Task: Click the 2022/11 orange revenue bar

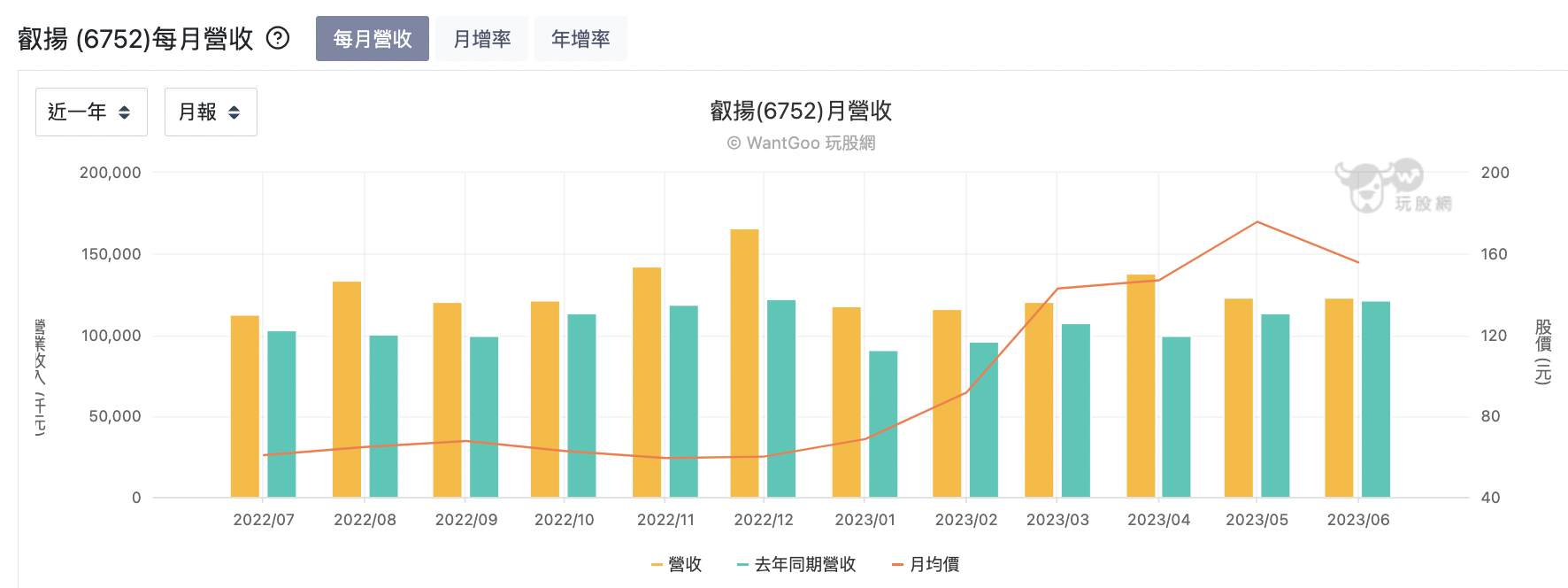Action: tap(647, 383)
